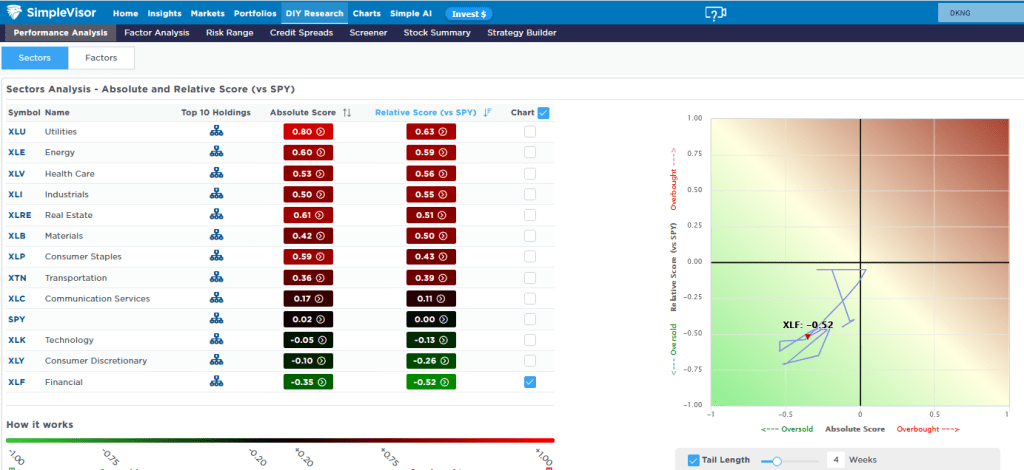This screenshot has height=470, width=1024.
Task: Sort by Relative Score sort icon
Action: tap(487, 113)
